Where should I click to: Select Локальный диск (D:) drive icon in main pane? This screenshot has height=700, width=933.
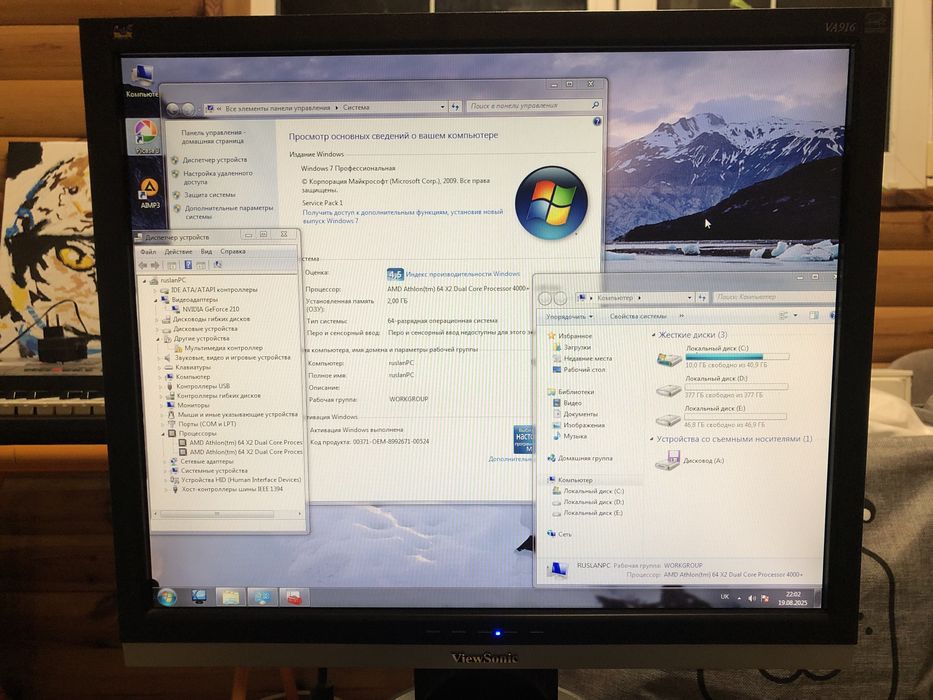(668, 390)
